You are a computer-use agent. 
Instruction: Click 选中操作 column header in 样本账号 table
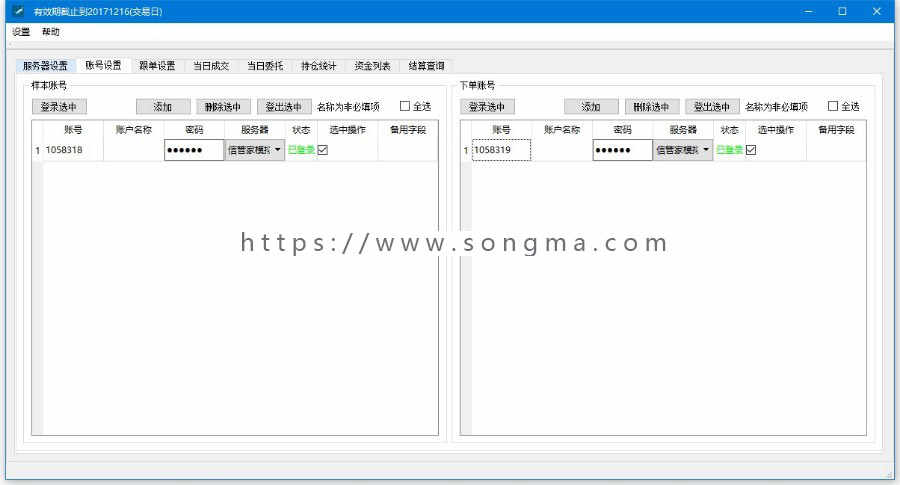pos(347,130)
